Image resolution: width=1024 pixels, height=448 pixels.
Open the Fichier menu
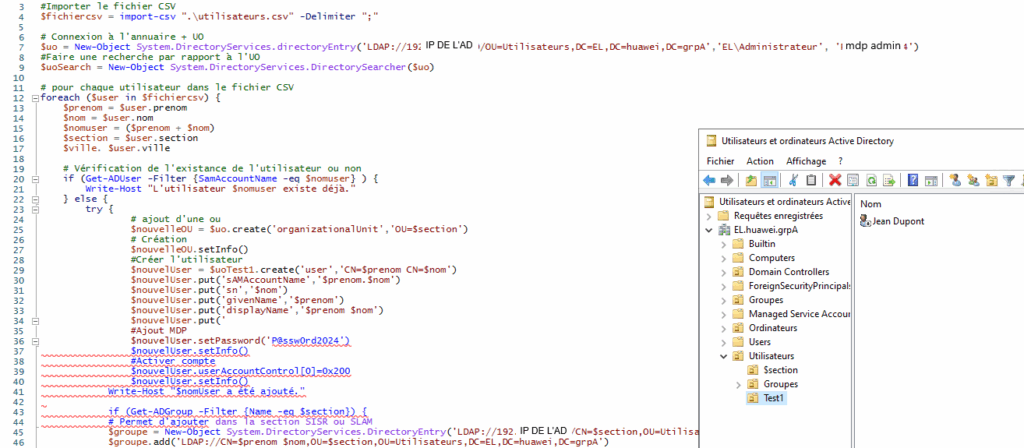[720, 160]
